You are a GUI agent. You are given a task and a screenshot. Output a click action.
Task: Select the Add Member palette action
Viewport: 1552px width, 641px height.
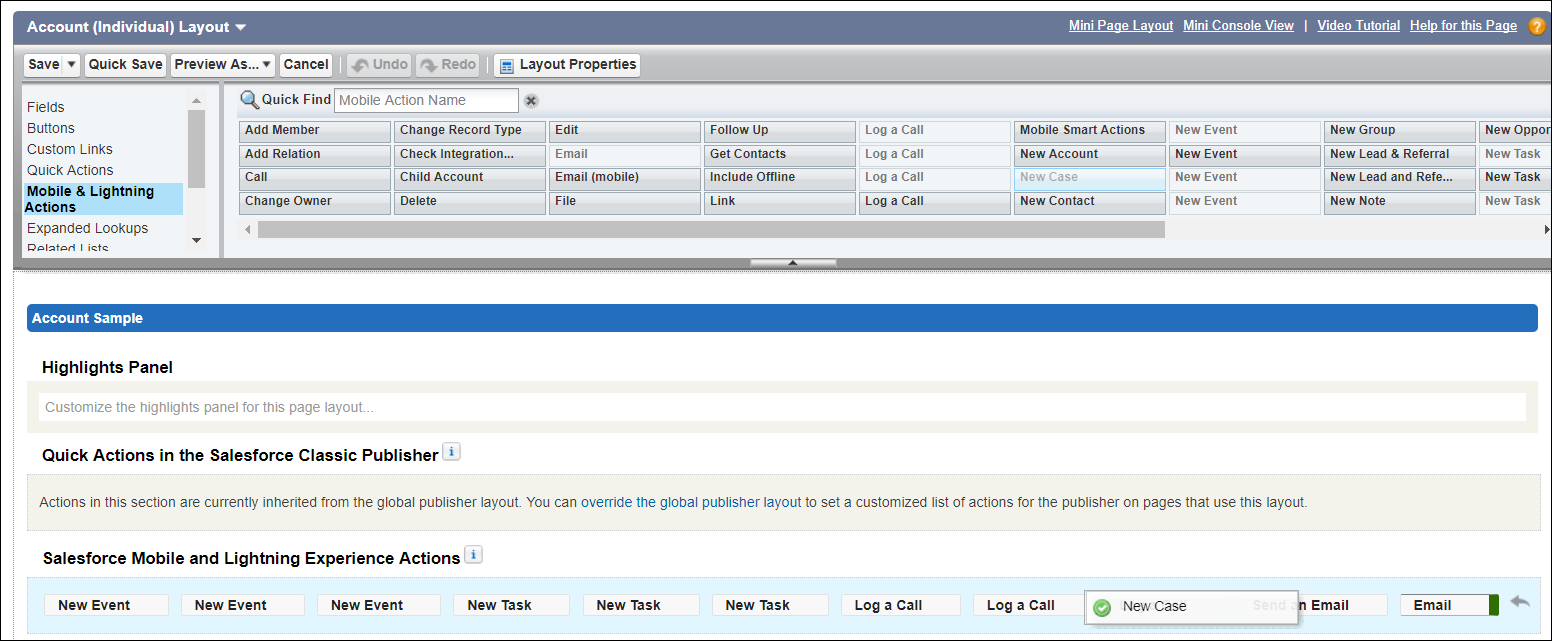tap(315, 131)
